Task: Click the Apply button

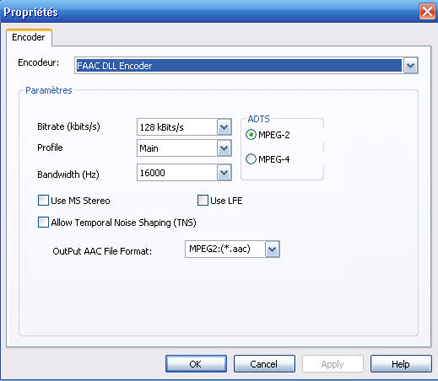Action: [x=333, y=364]
